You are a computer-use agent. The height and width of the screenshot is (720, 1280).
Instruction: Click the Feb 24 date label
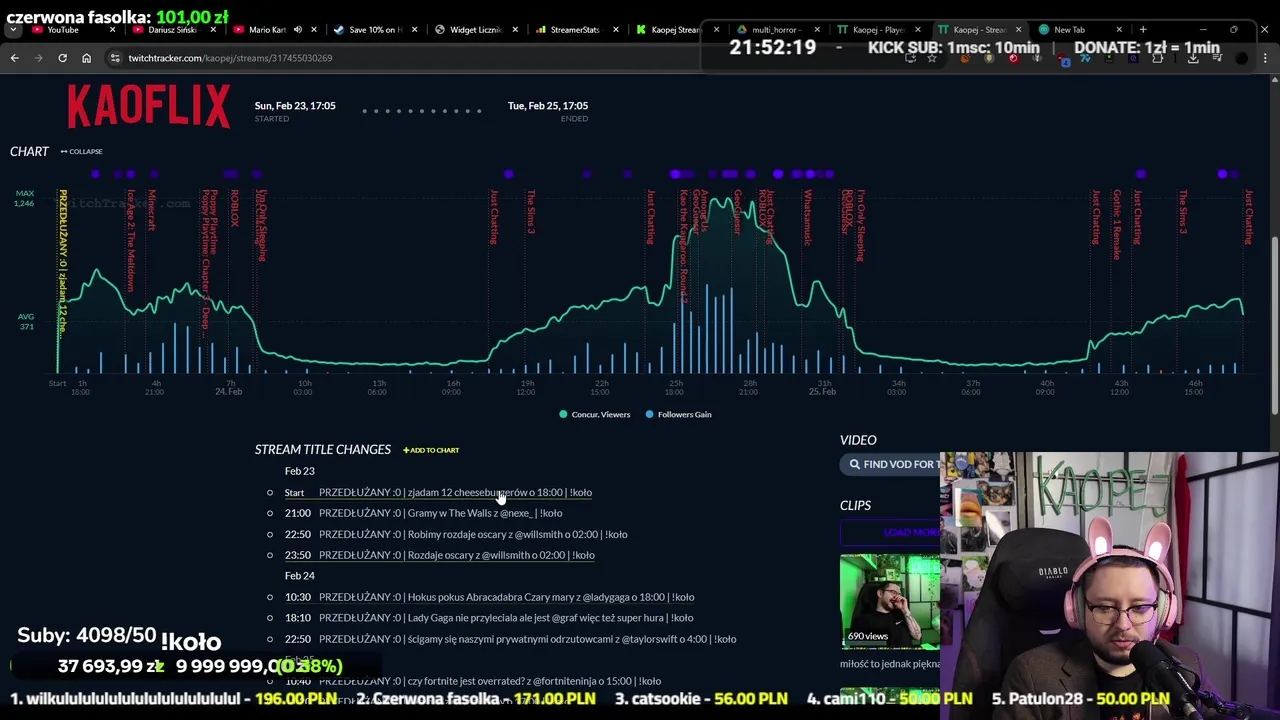tap(300, 576)
